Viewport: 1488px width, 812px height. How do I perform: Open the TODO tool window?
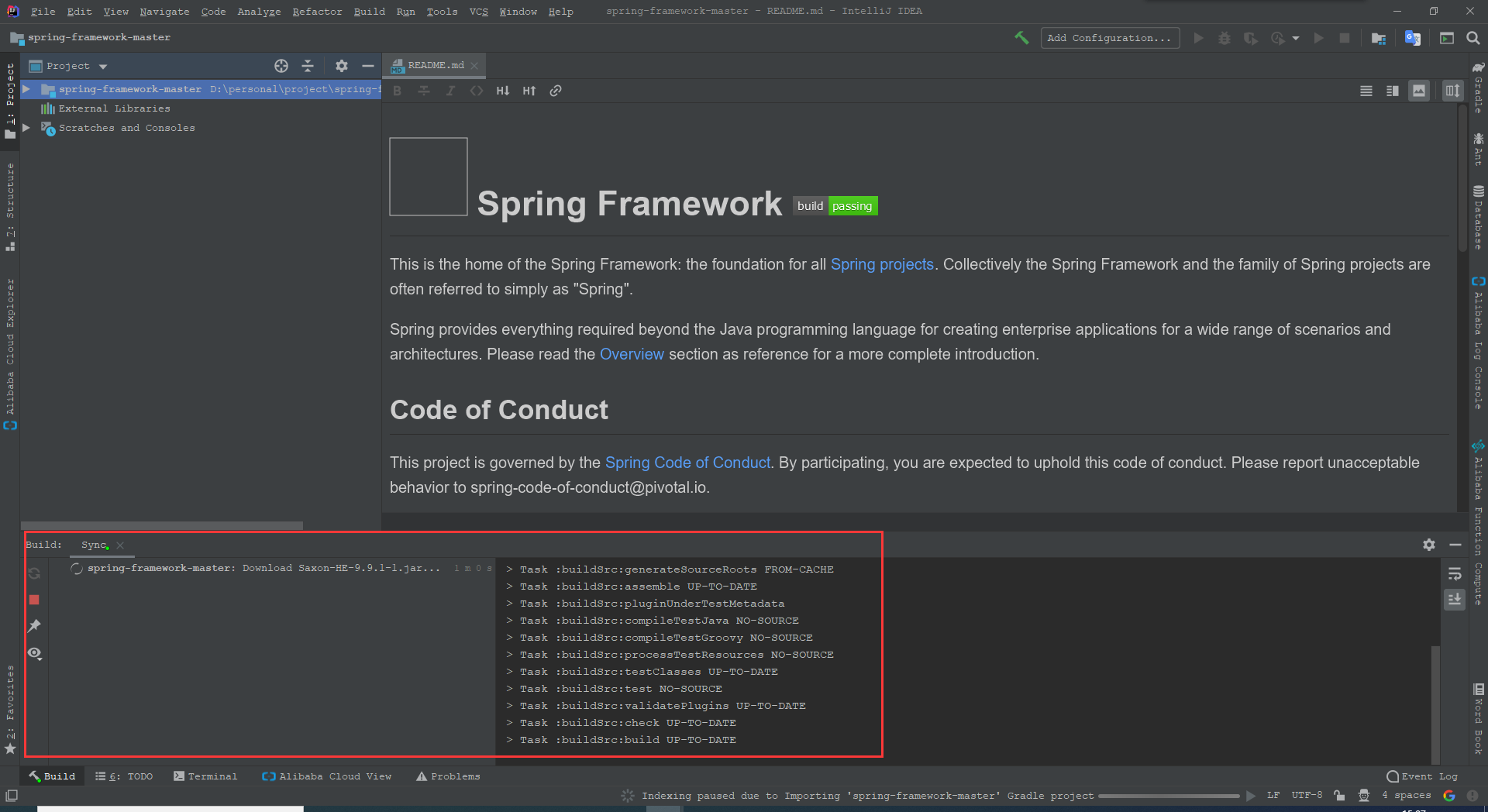[124, 776]
